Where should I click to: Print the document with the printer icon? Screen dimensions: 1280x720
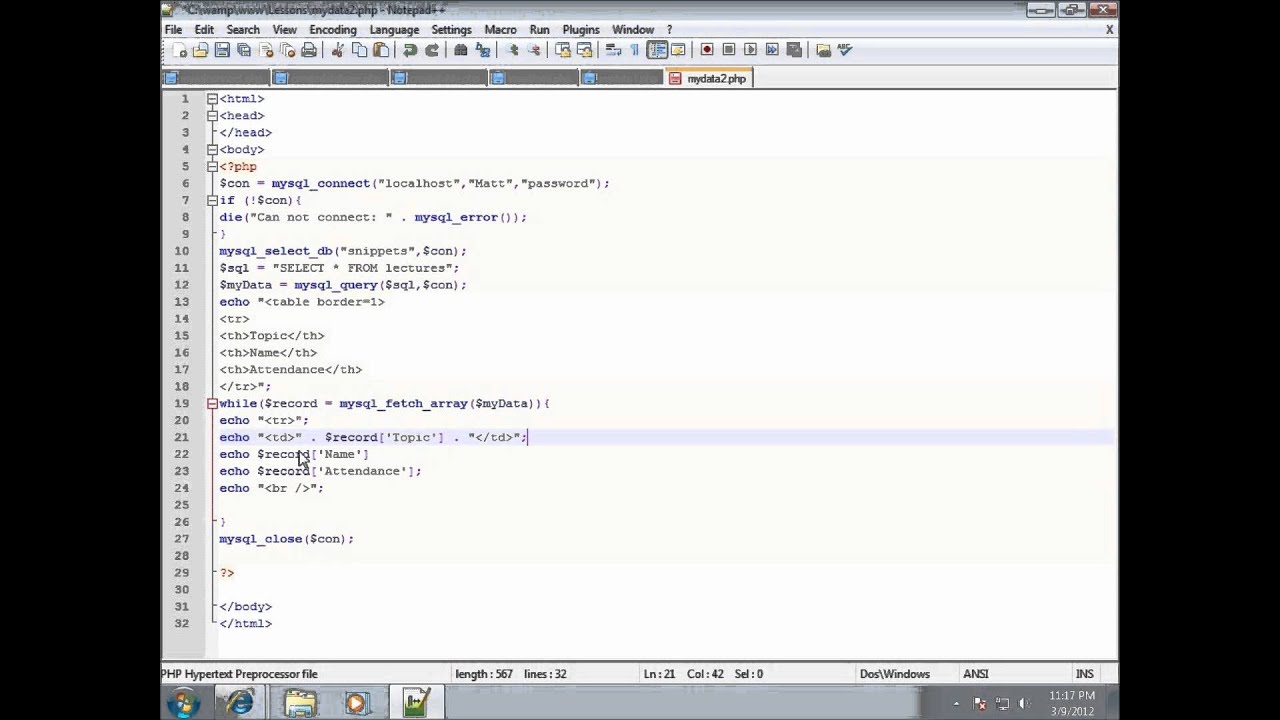point(309,50)
